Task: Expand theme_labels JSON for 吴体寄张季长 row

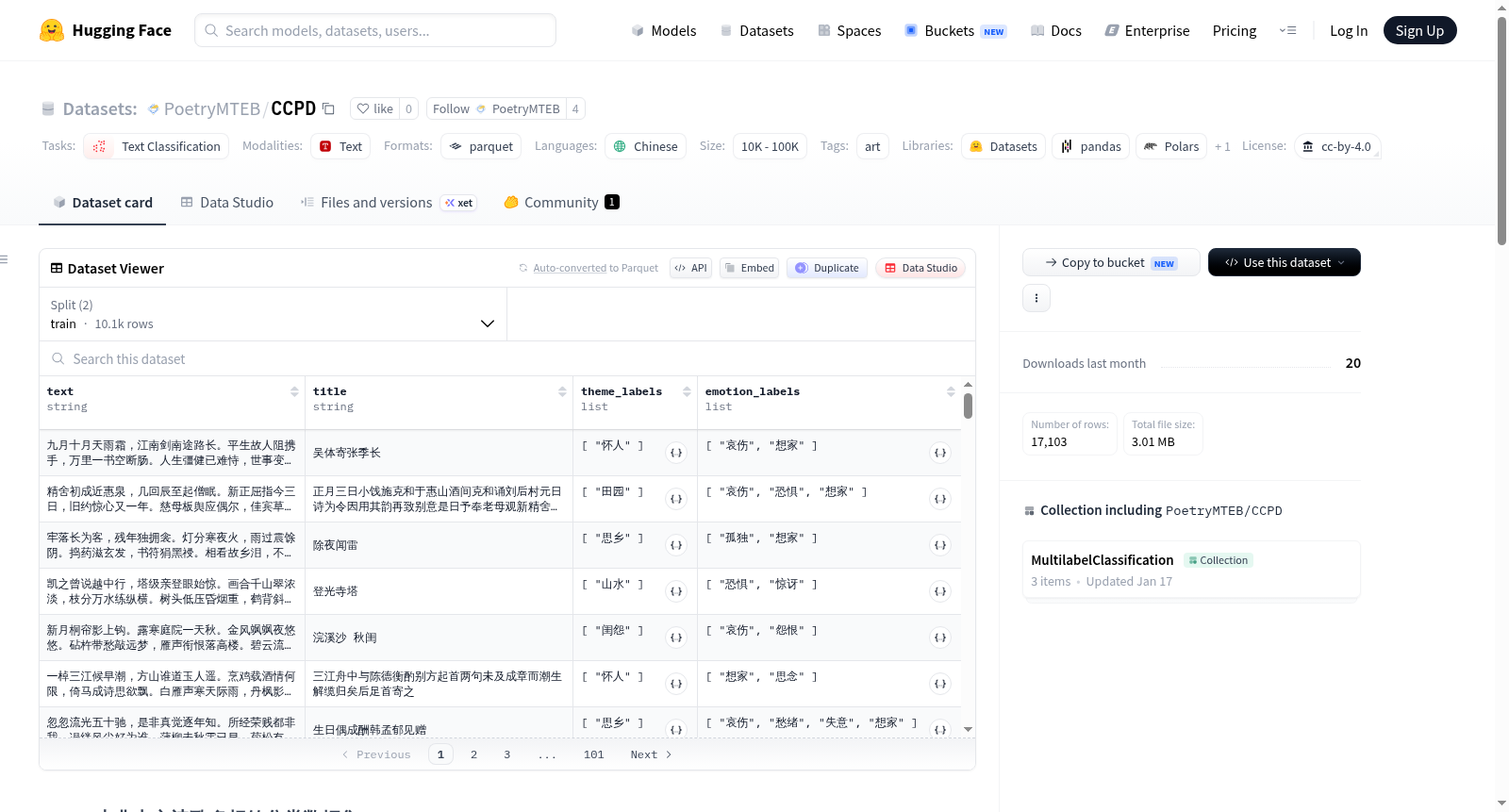Action: [x=676, y=453]
